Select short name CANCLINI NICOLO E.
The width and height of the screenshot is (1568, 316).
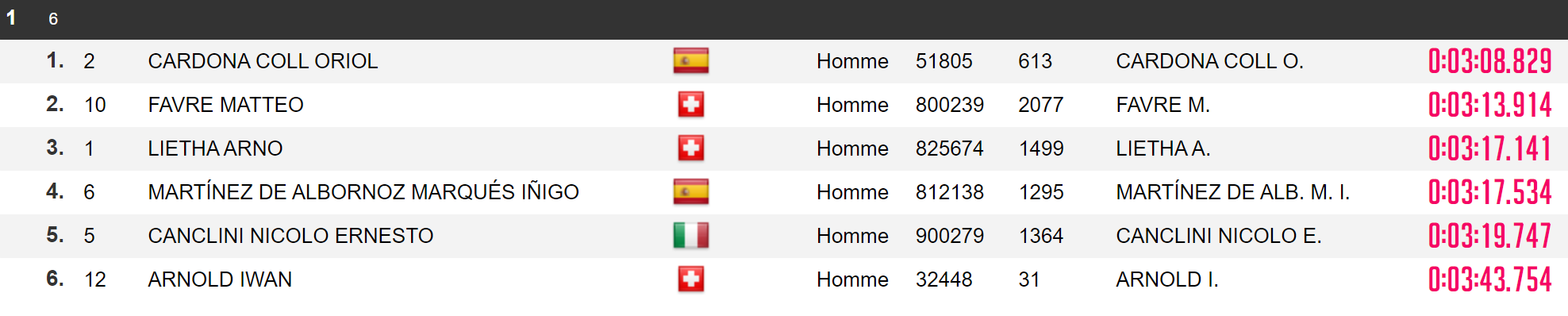coord(1218,236)
